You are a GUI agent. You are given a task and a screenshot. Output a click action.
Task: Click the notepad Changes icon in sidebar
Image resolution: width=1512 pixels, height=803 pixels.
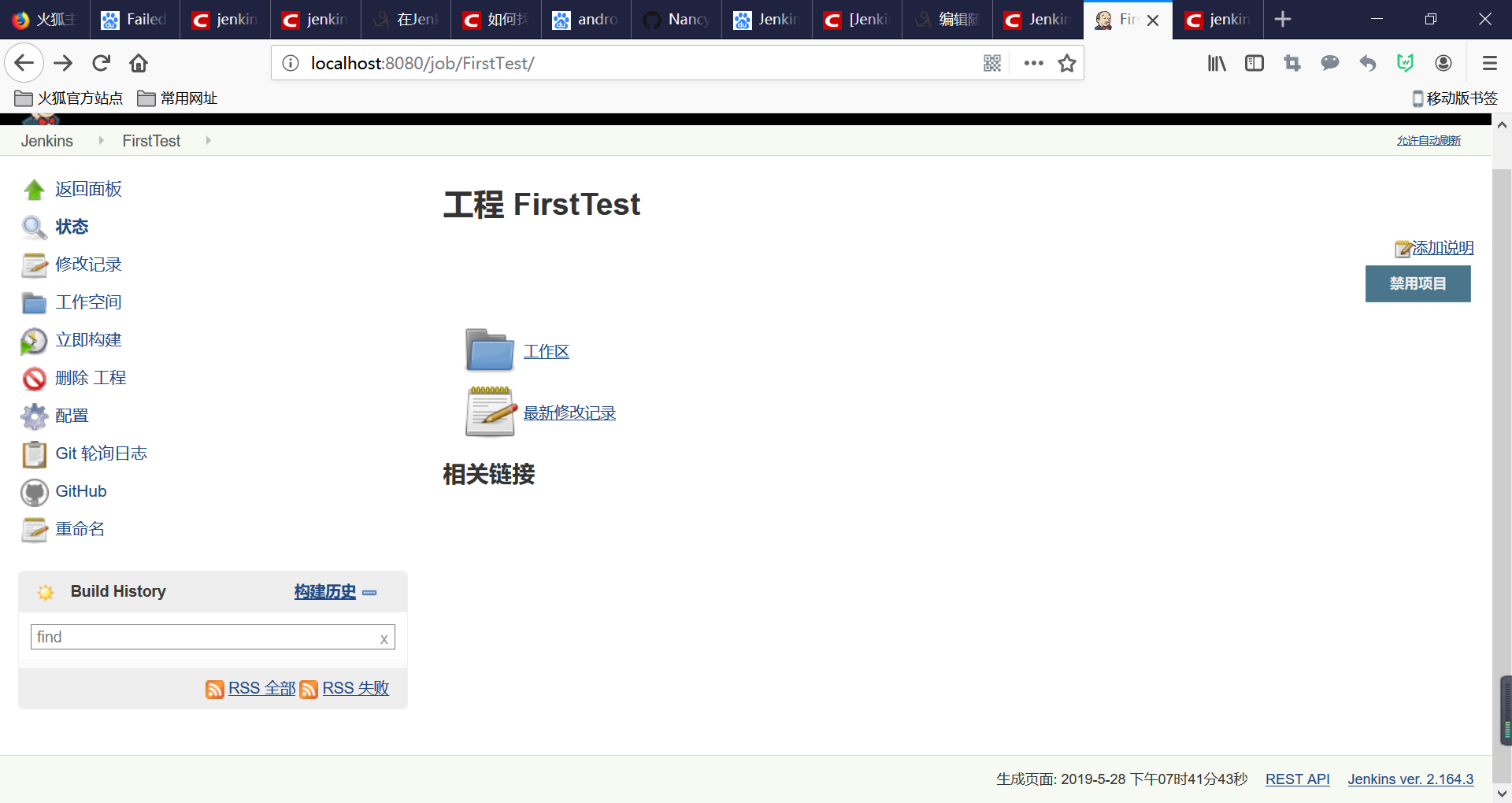point(34,265)
